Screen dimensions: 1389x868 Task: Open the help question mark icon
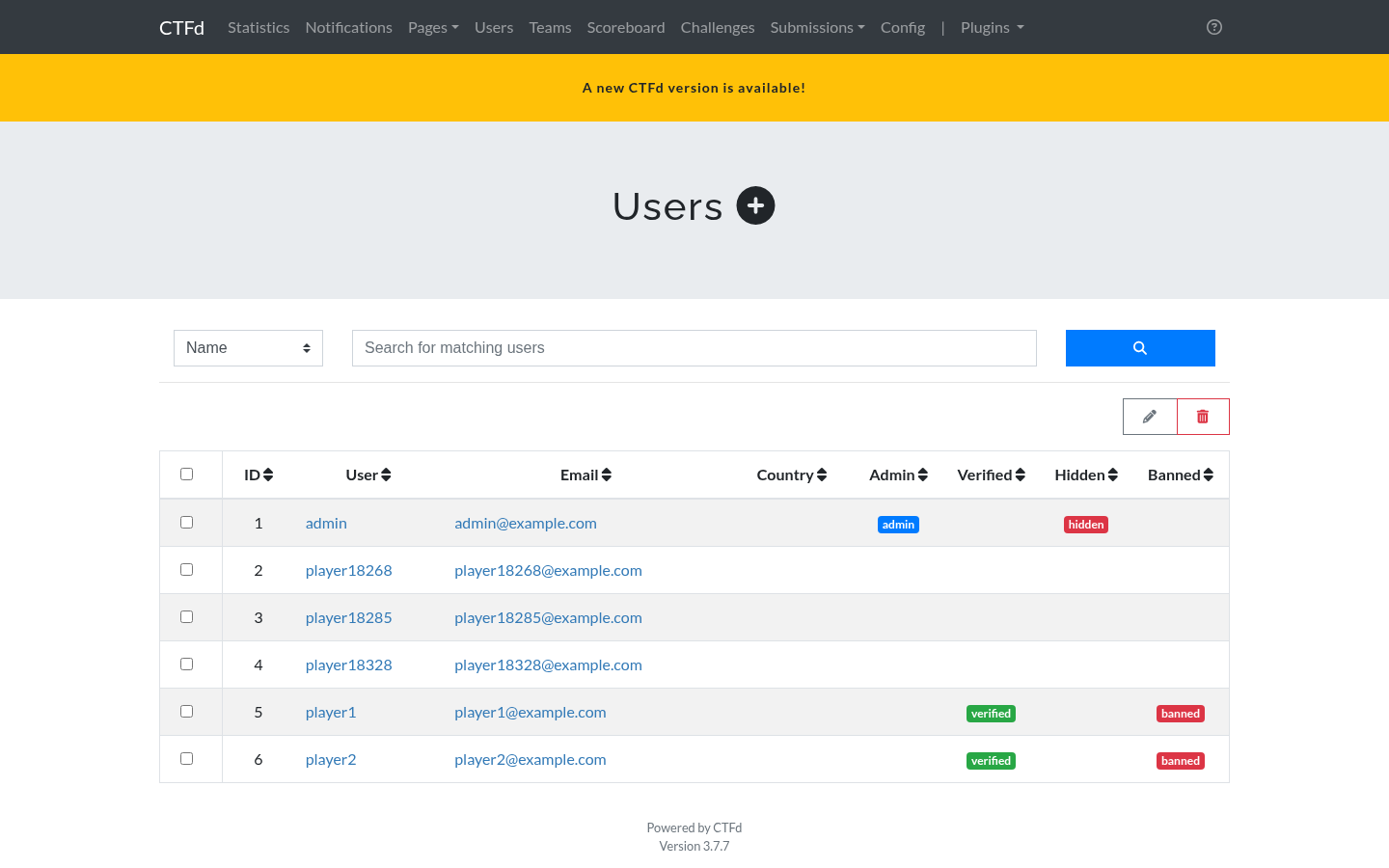pos(1214,27)
